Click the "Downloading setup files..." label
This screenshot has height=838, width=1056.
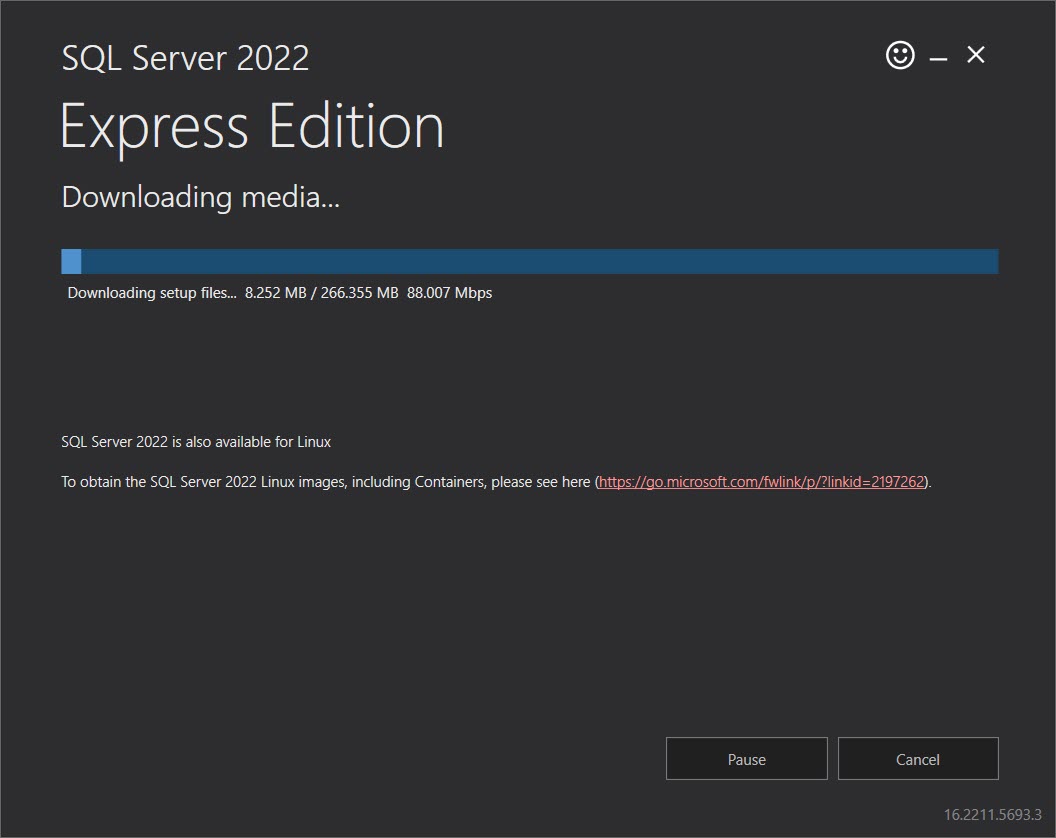click(151, 292)
